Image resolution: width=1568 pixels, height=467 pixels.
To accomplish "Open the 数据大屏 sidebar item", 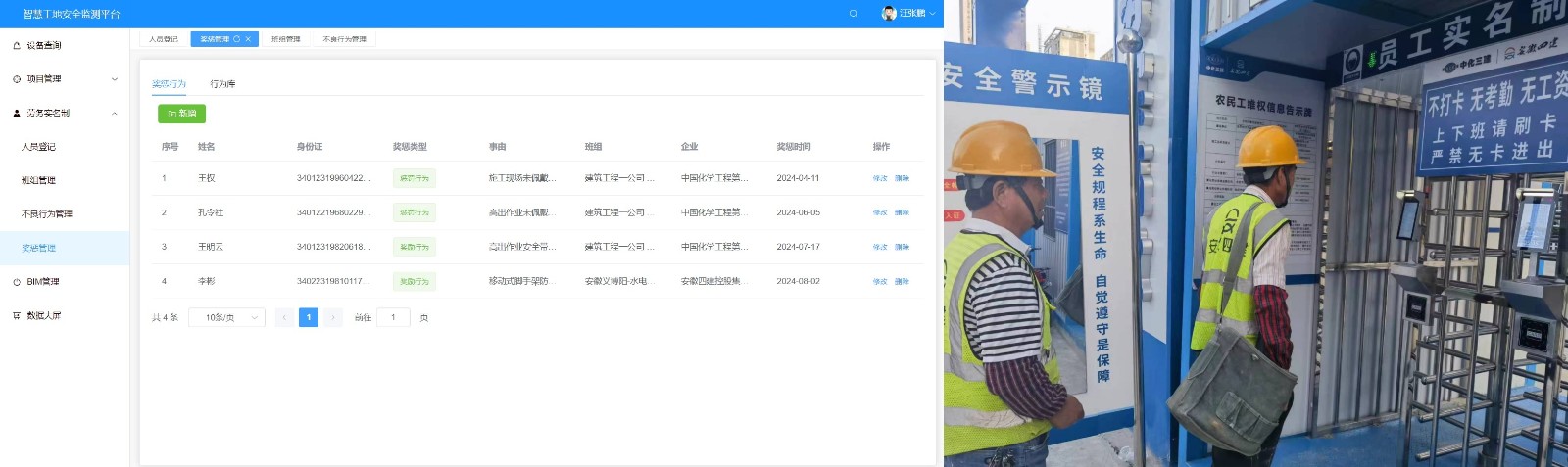I will tap(65, 315).
